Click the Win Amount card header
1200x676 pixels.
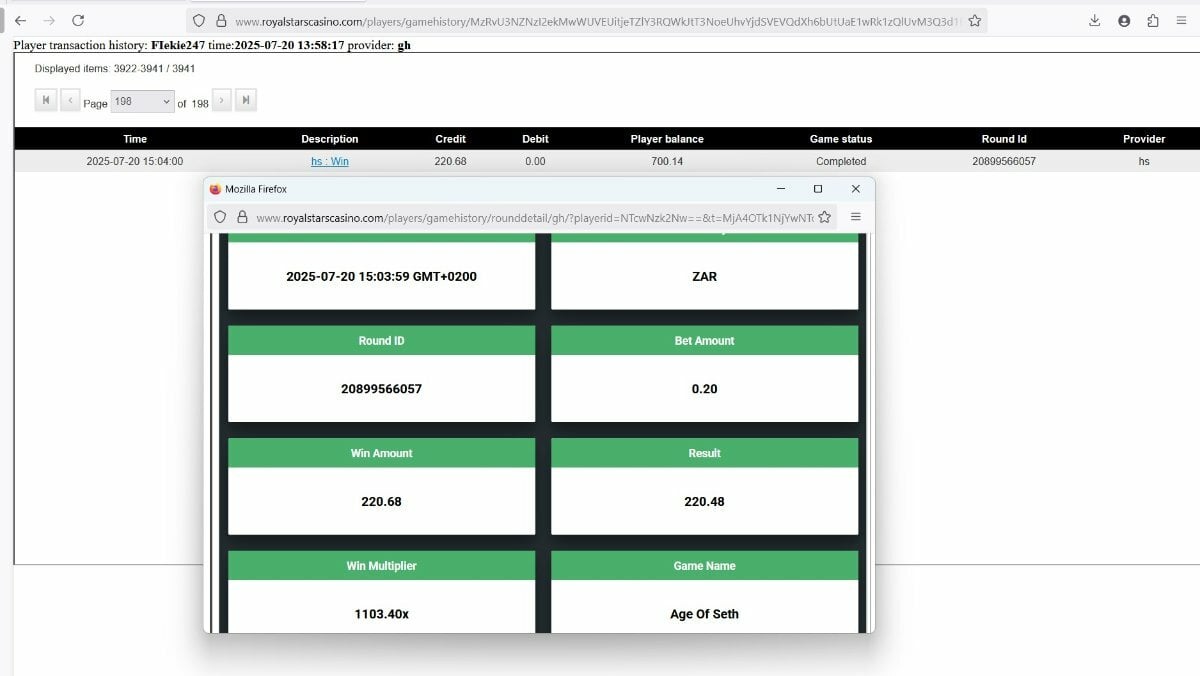[x=381, y=453]
